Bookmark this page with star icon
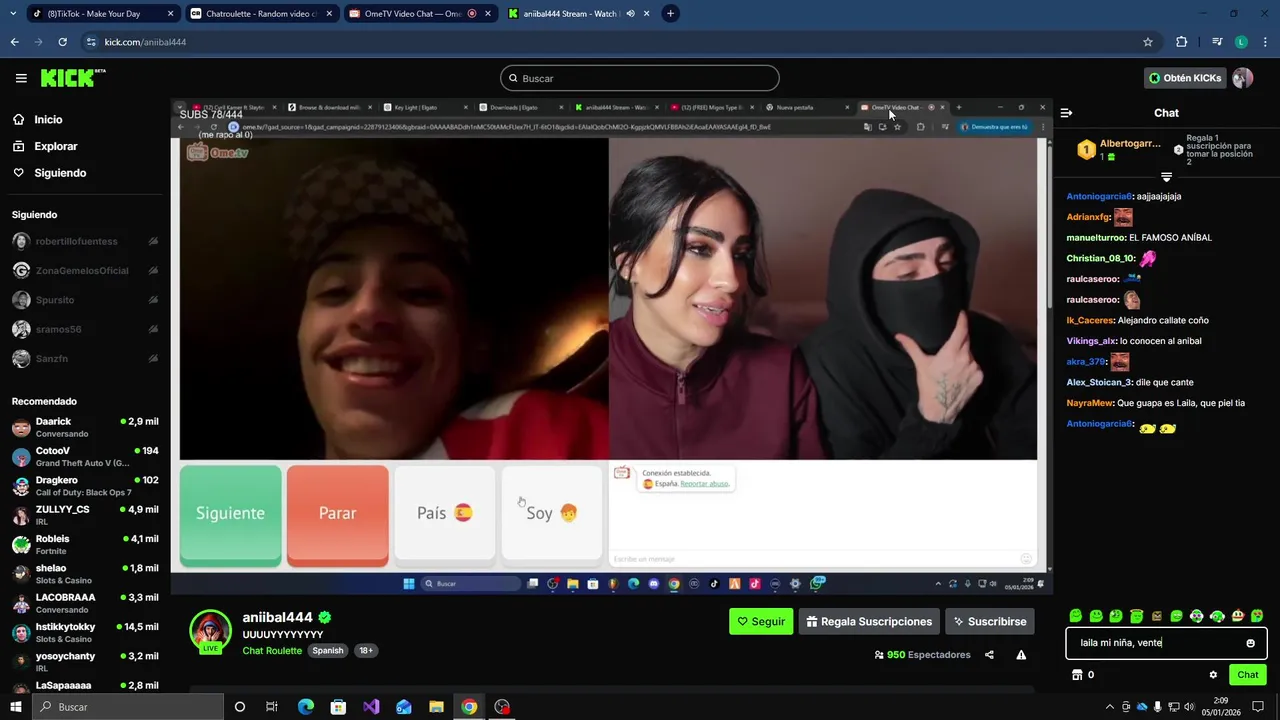Viewport: 1280px width, 720px height. click(x=1148, y=42)
